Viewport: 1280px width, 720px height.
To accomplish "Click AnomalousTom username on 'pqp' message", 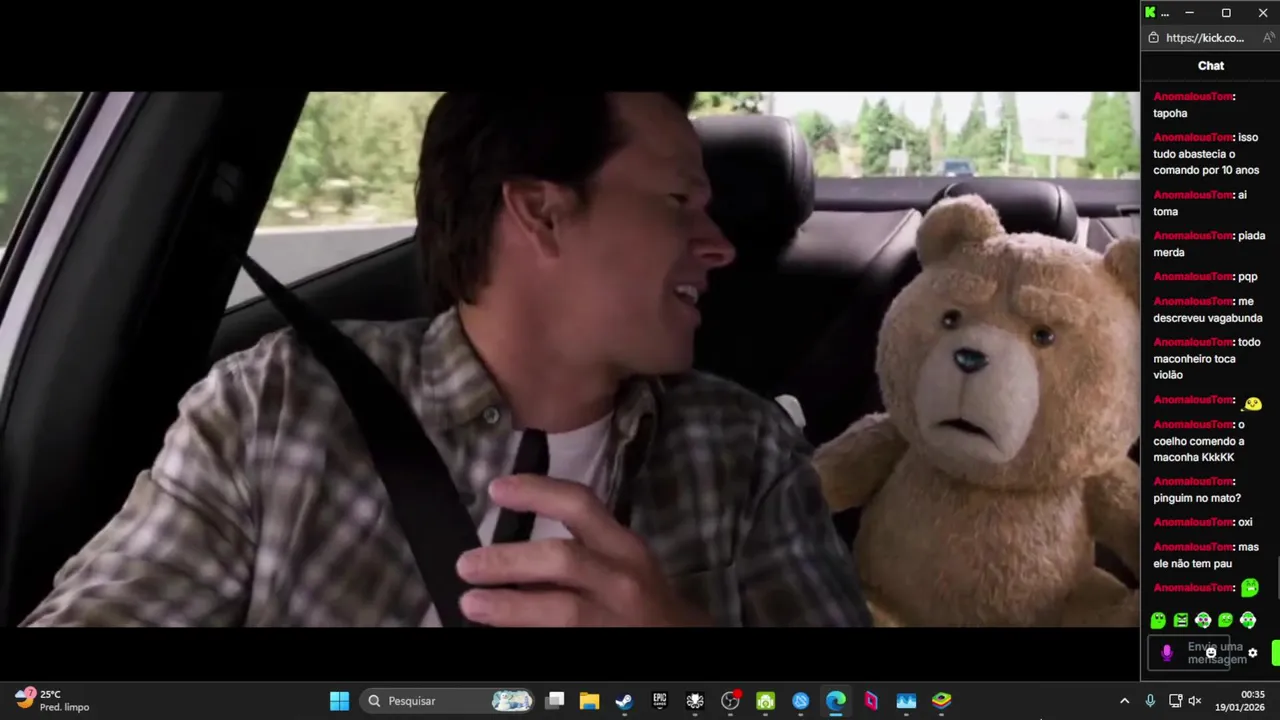I will point(1192,277).
